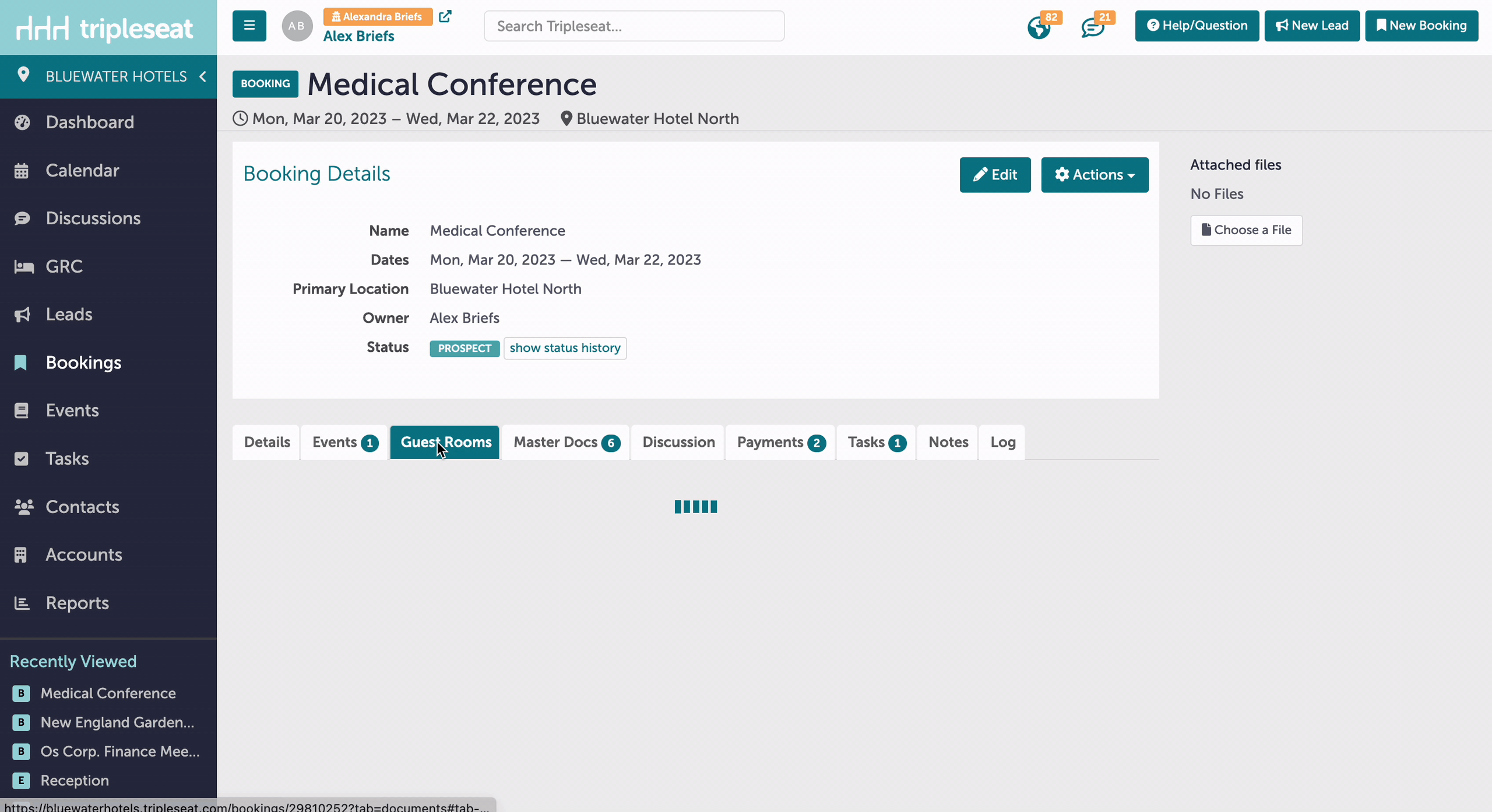1492x812 pixels.
Task: Click the "Bluewater Hotel North" header location text
Action: coord(657,119)
